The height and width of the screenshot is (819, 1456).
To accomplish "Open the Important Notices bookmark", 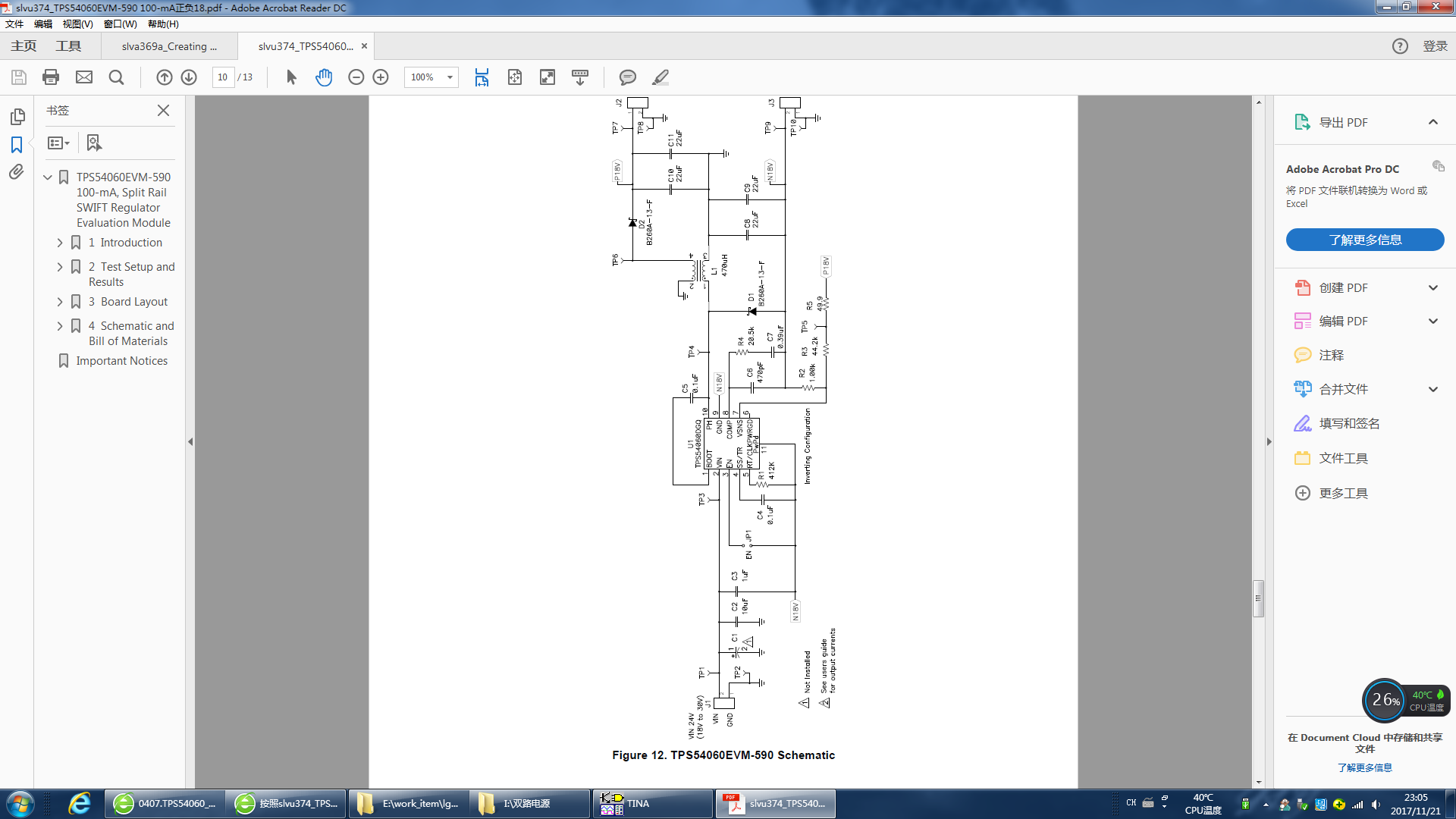I will [121, 361].
